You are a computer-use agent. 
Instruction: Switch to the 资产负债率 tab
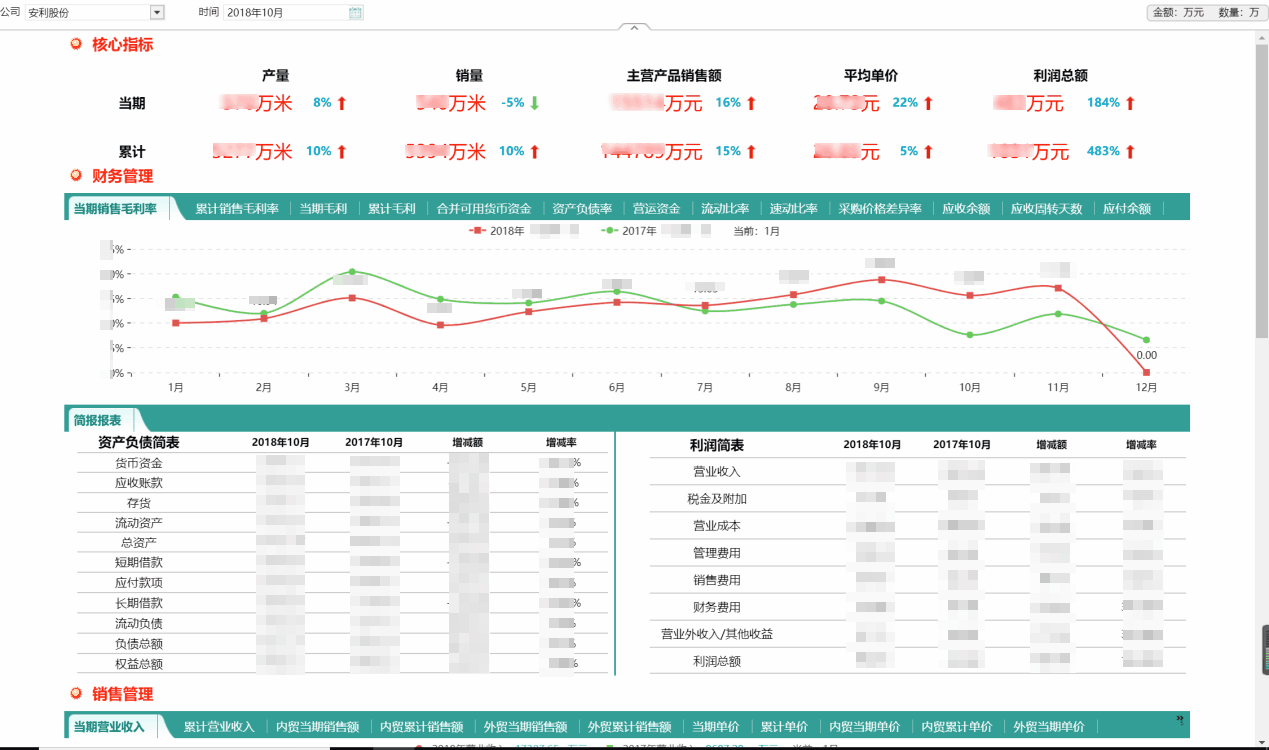[582, 209]
